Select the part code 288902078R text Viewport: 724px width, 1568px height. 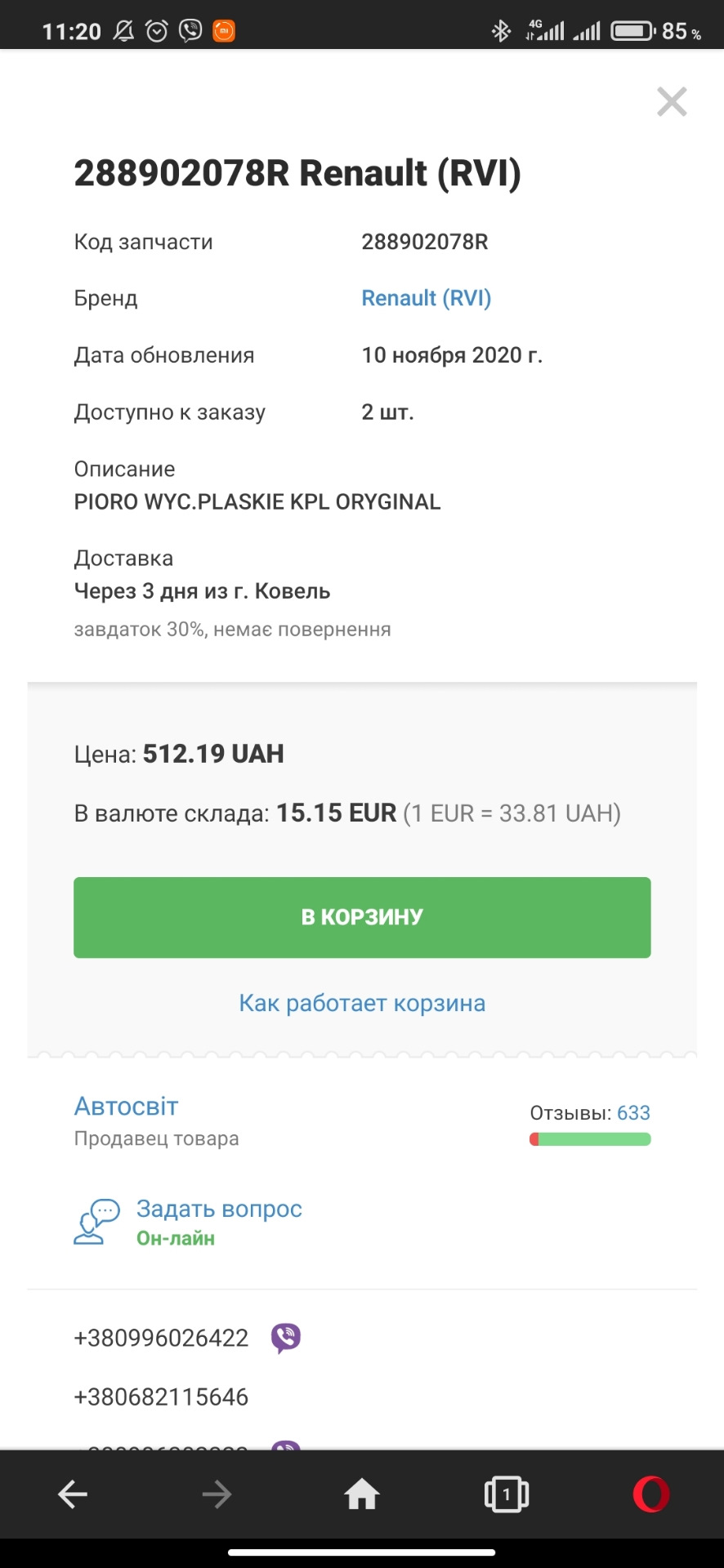tap(424, 242)
